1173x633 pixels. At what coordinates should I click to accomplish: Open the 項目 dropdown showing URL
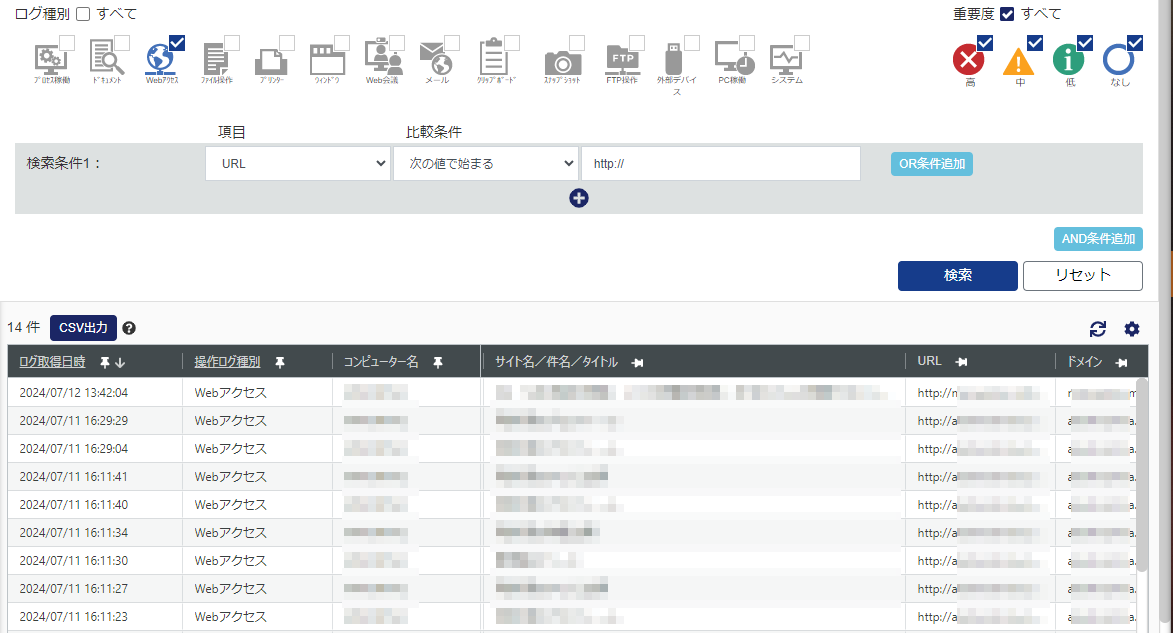click(x=298, y=163)
